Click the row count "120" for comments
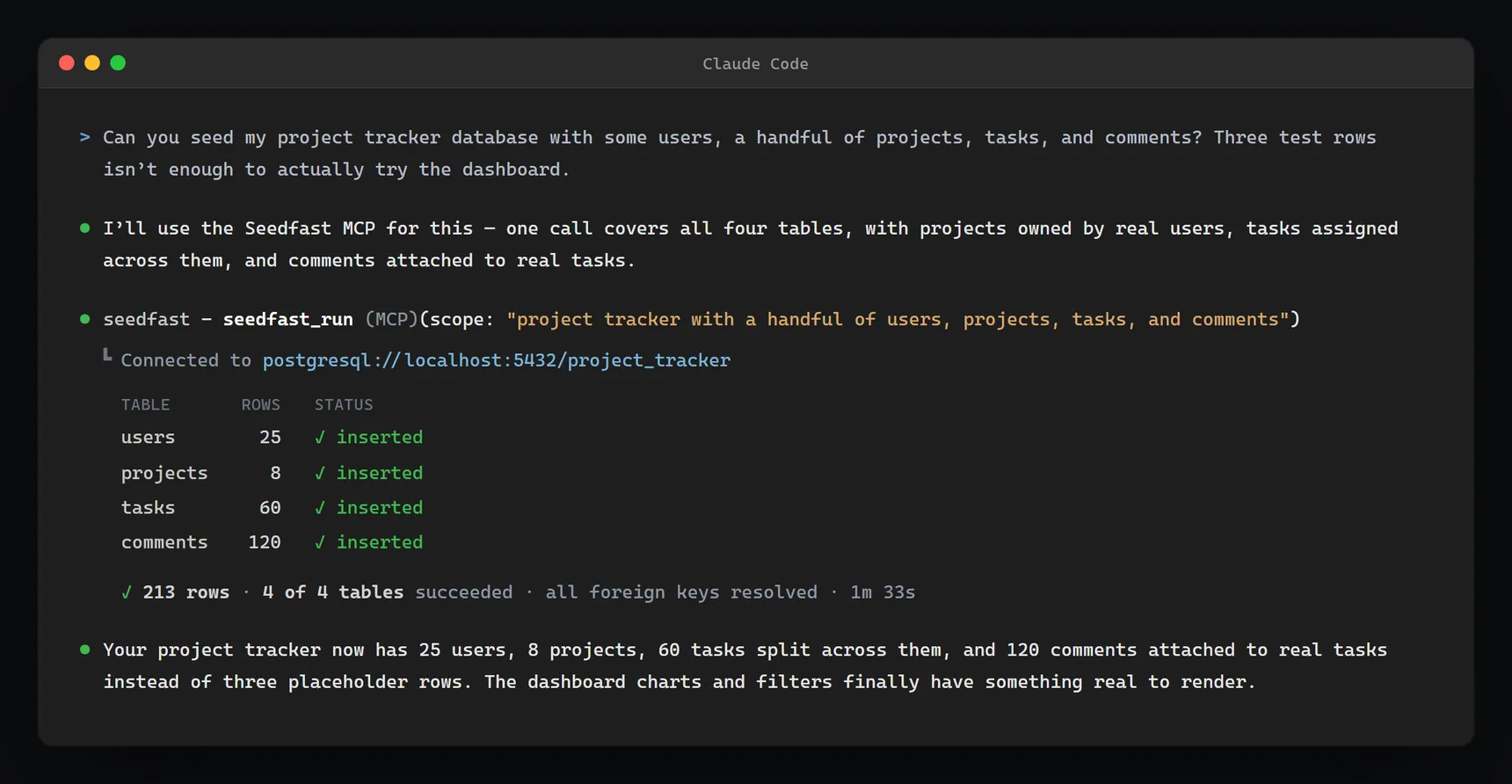 click(x=265, y=542)
